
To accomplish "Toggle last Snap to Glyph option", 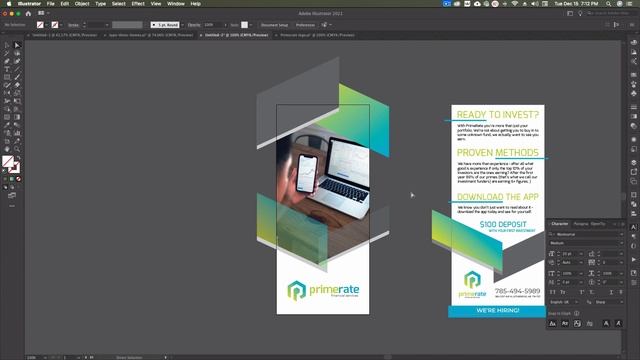I will (619, 324).
